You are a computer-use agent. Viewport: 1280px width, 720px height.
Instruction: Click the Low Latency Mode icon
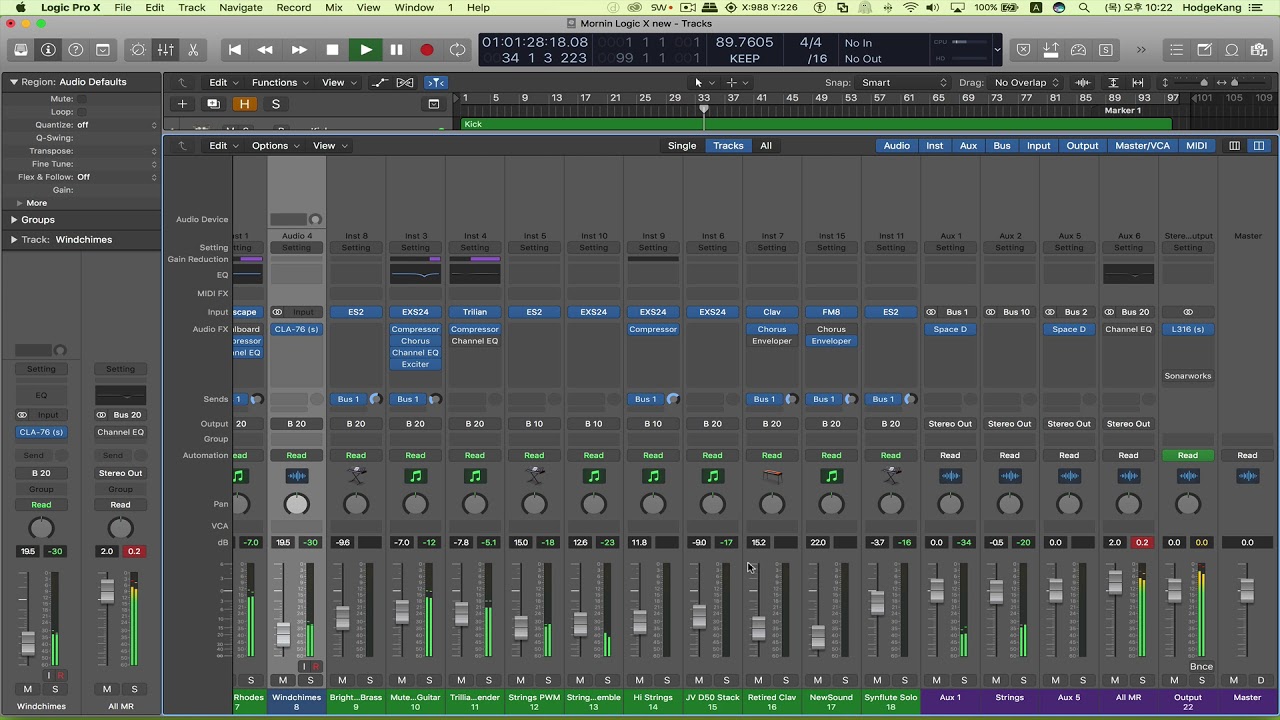click(1078, 50)
